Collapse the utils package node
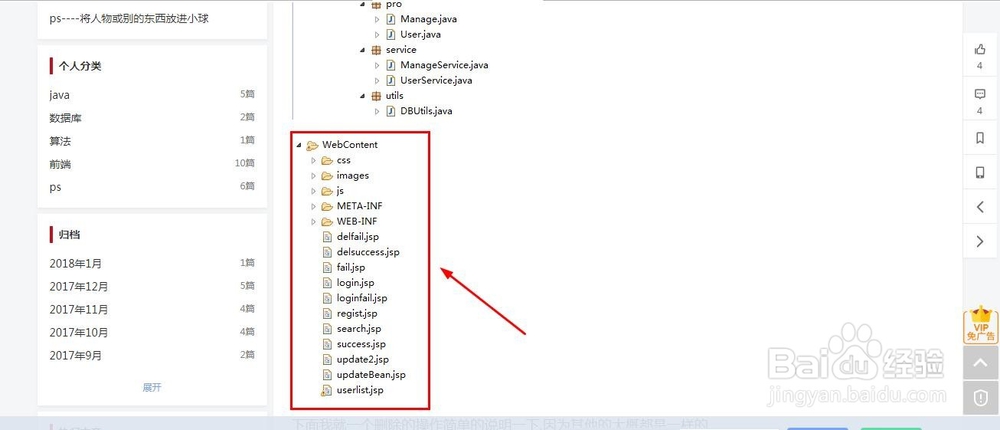 [363, 96]
